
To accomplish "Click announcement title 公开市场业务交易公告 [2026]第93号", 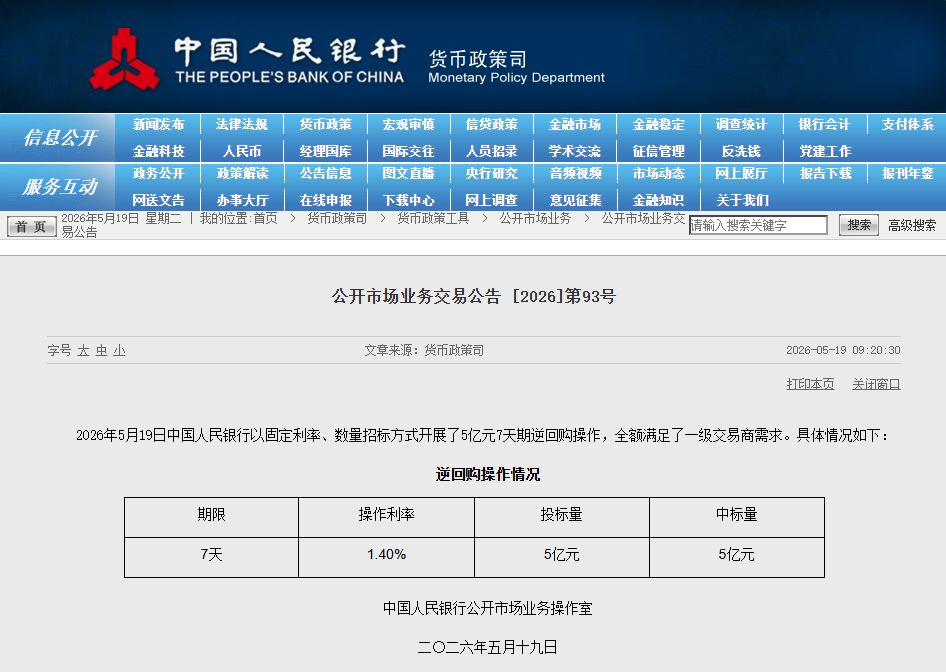I will pos(474,296).
